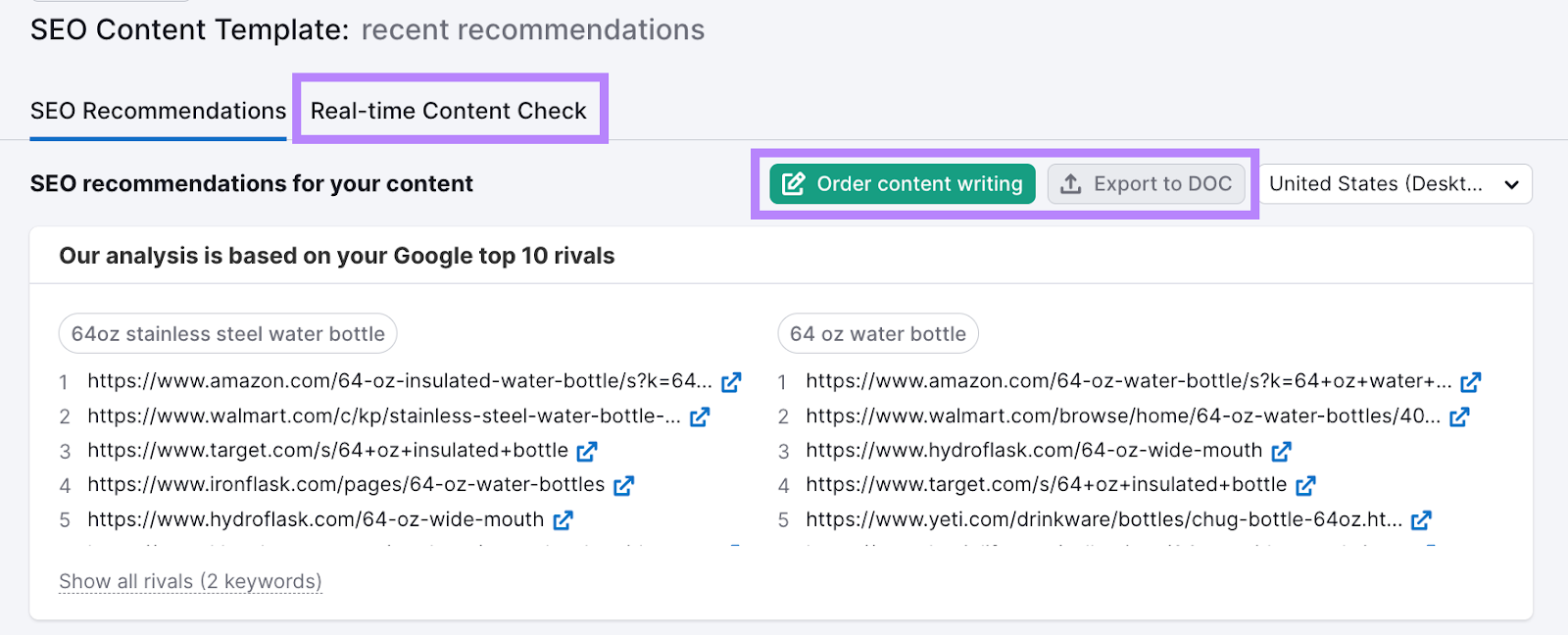Switch to the SEO Recommendations tab
Viewport: 1568px width, 635px height.
(x=157, y=110)
